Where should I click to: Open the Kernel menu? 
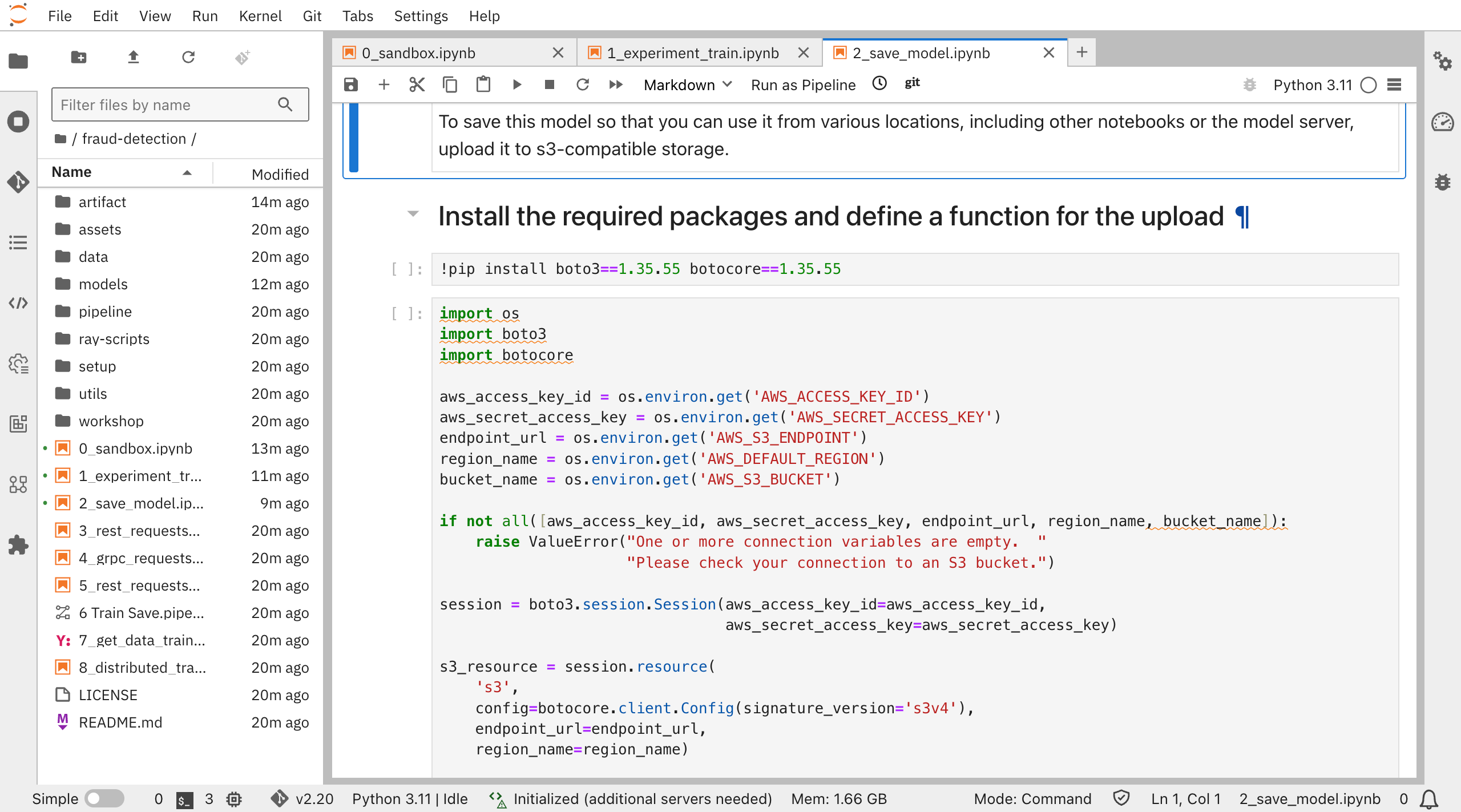tap(260, 15)
